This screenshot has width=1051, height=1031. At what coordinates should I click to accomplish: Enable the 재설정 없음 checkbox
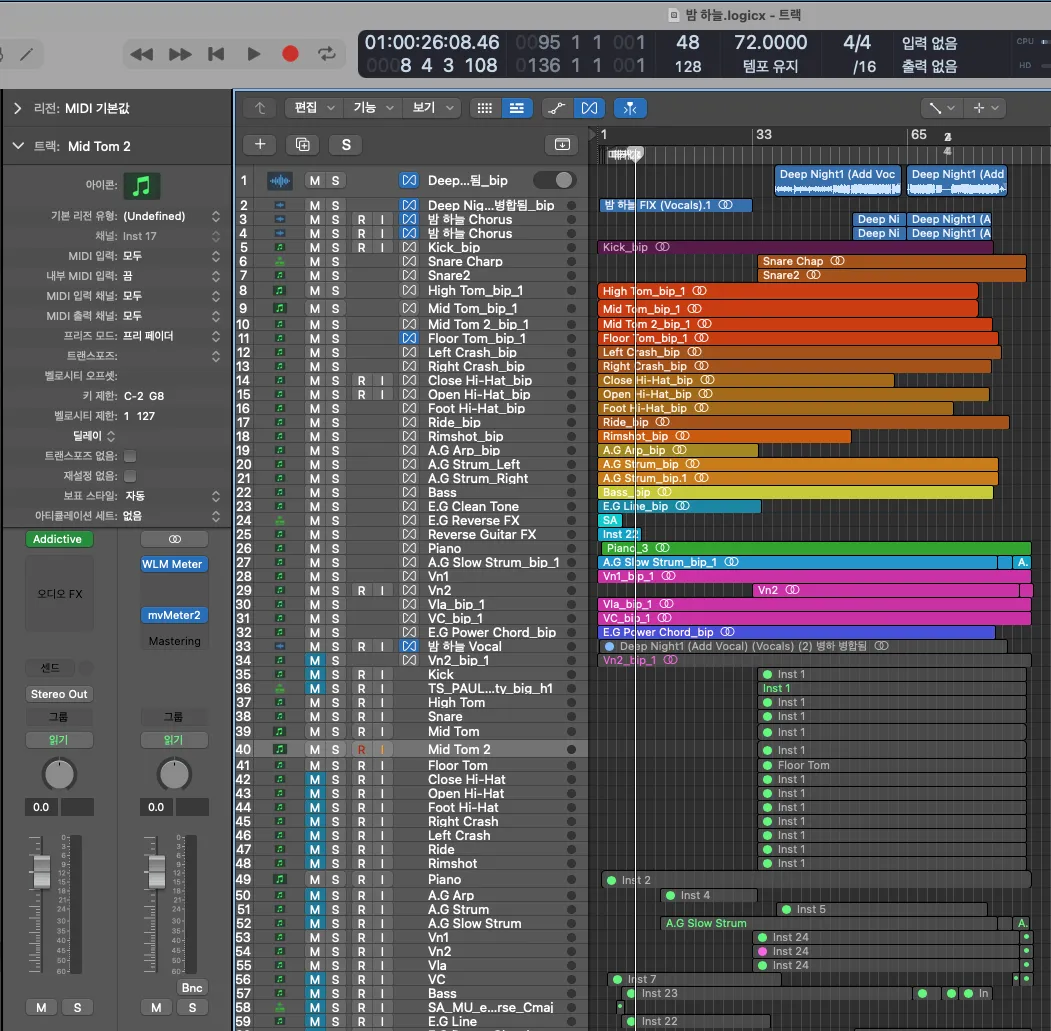coord(130,476)
